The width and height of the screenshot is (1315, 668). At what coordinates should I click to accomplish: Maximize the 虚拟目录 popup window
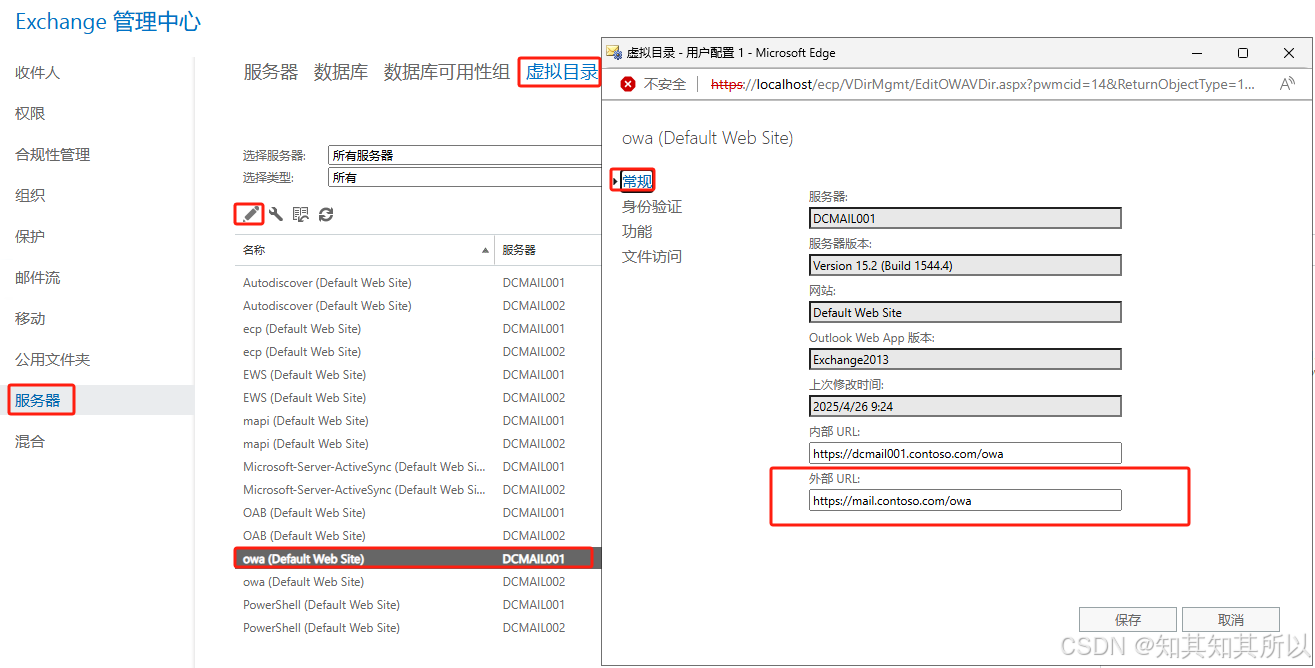[x=1243, y=53]
